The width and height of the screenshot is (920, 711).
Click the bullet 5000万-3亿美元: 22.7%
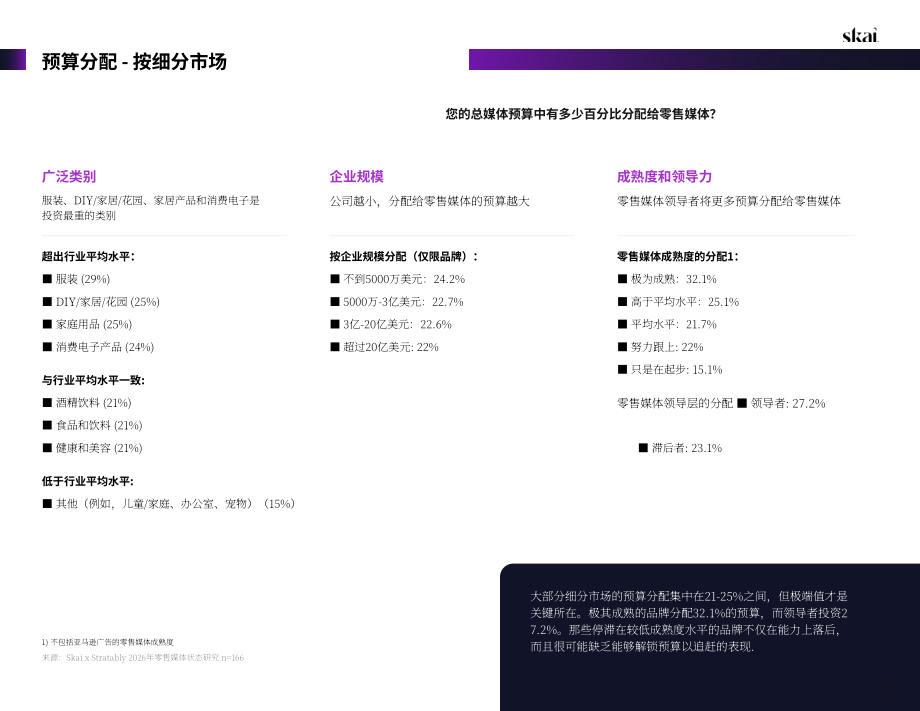(397, 302)
